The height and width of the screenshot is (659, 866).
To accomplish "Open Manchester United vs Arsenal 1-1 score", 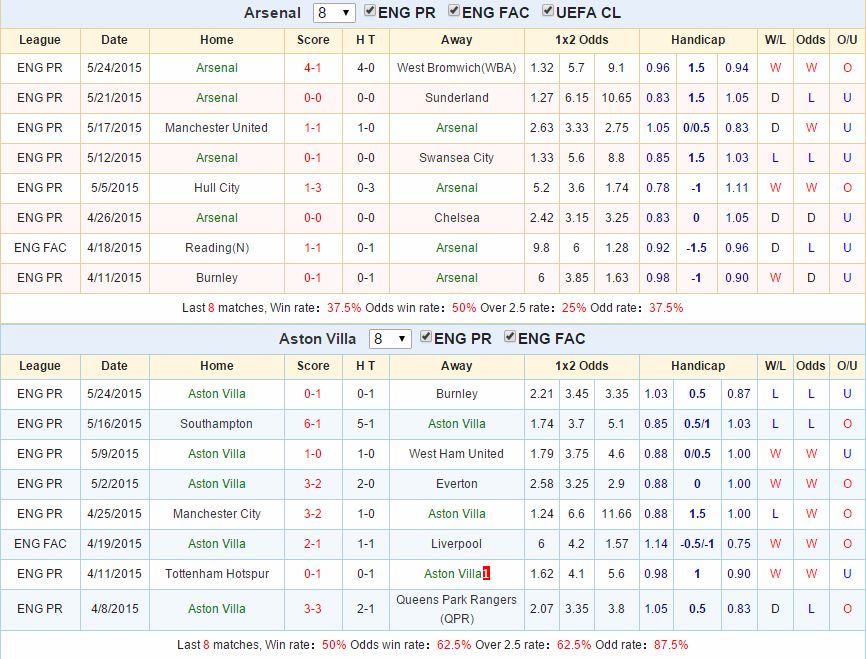I will pyautogui.click(x=313, y=128).
